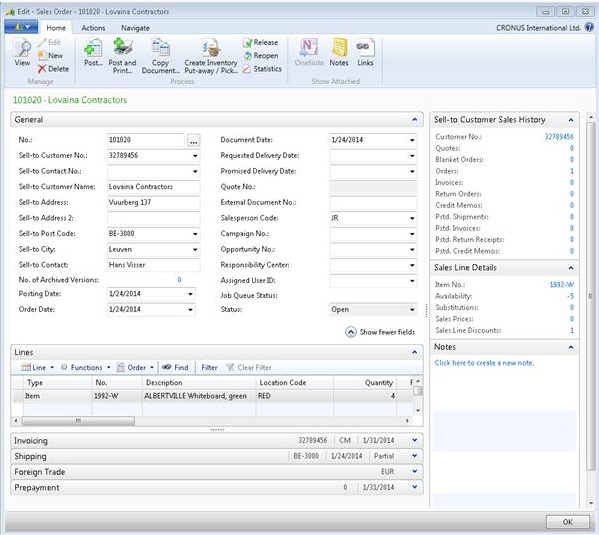599x535 pixels.
Task: Click the Sell-to Address field
Action: tap(153, 203)
